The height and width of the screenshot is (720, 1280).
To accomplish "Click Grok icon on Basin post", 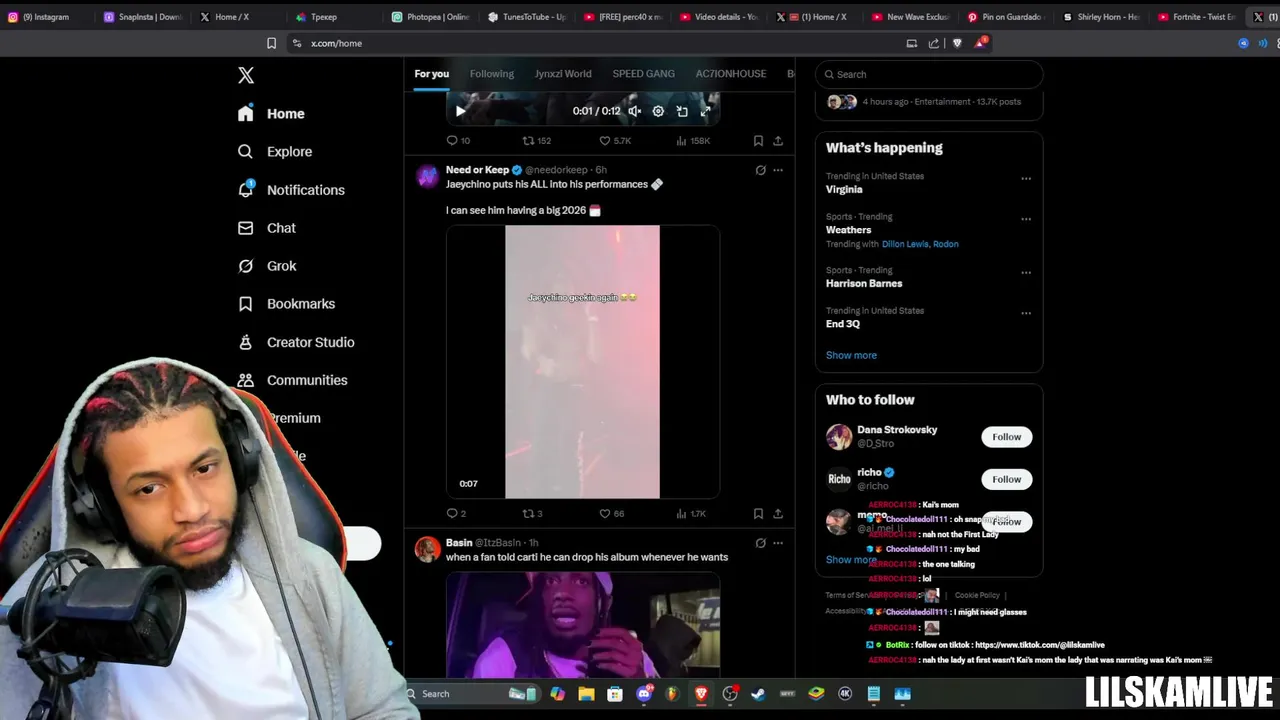I will point(760,543).
